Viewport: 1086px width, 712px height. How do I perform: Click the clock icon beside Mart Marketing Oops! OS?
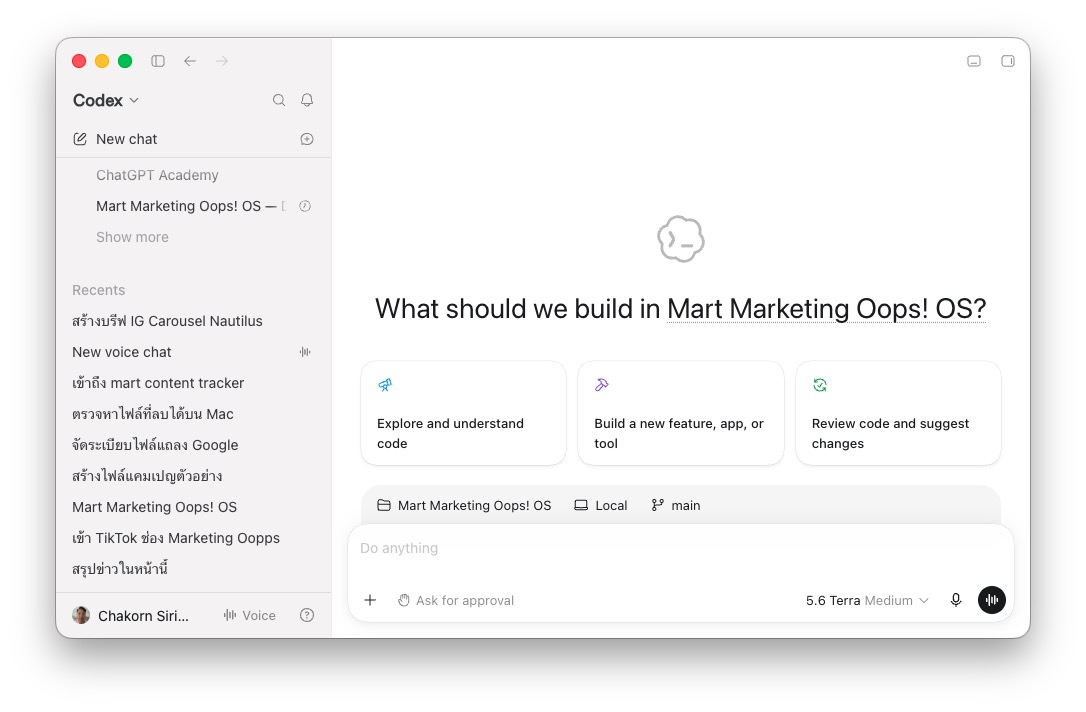(x=305, y=206)
